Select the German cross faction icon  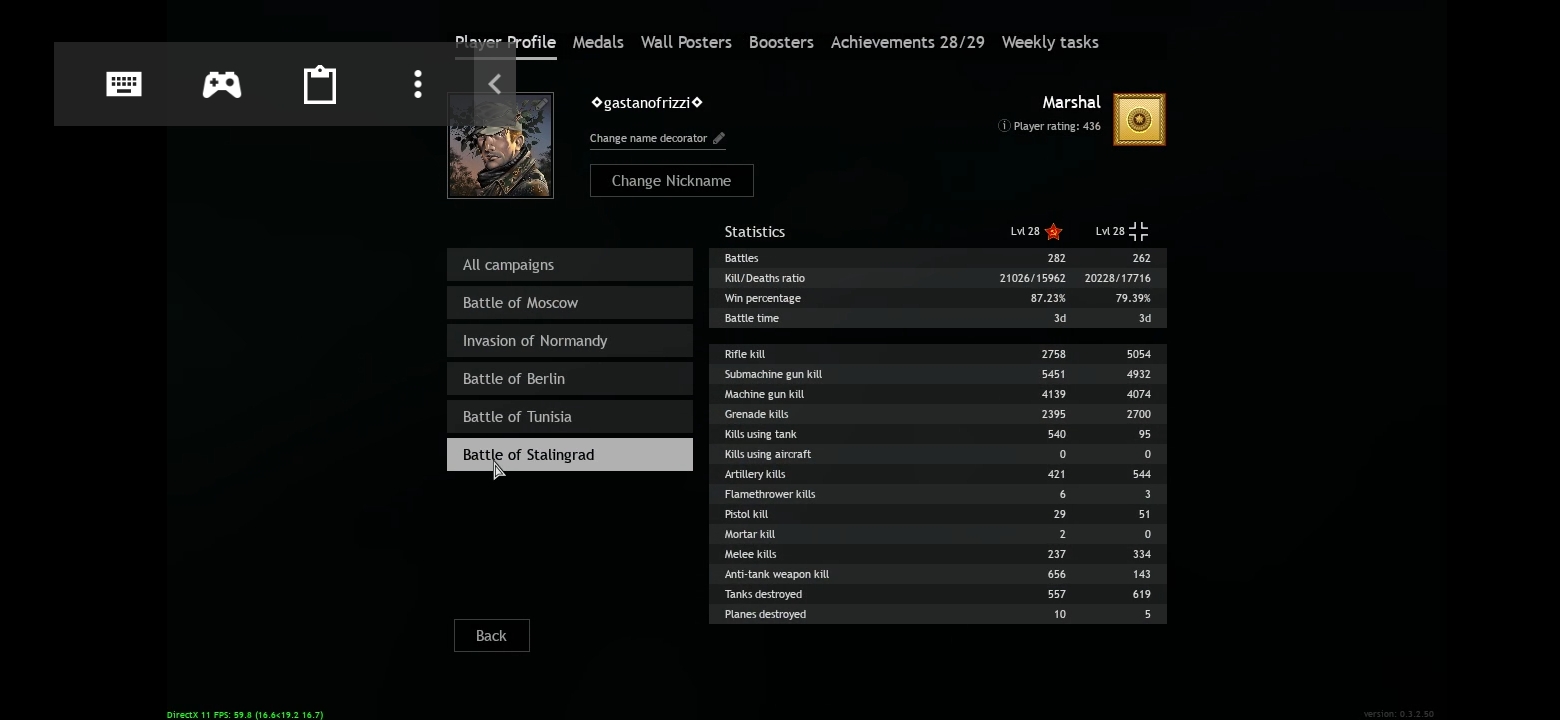click(1138, 232)
